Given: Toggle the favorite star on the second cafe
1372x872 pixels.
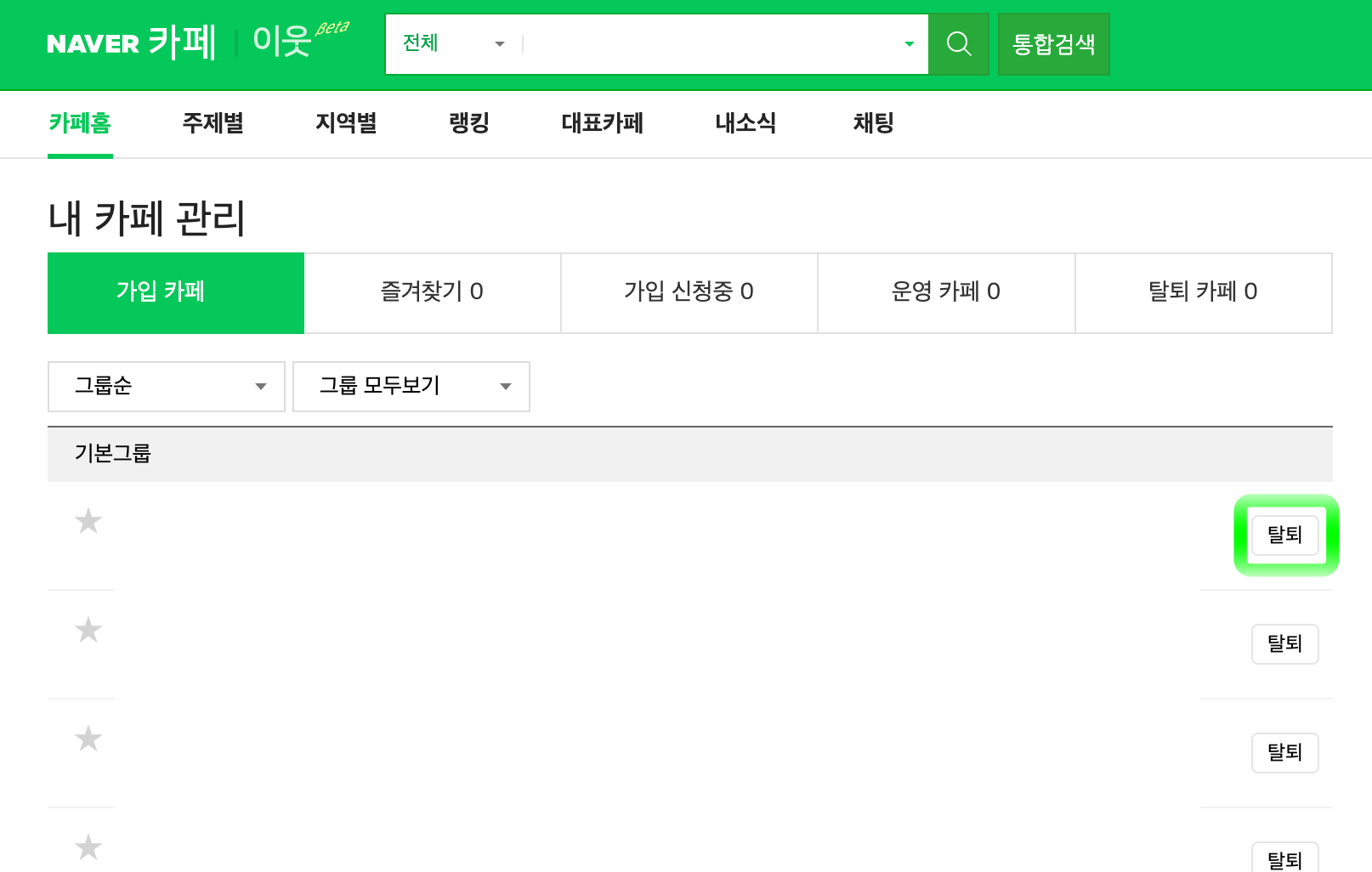Looking at the screenshot, I should 87,629.
